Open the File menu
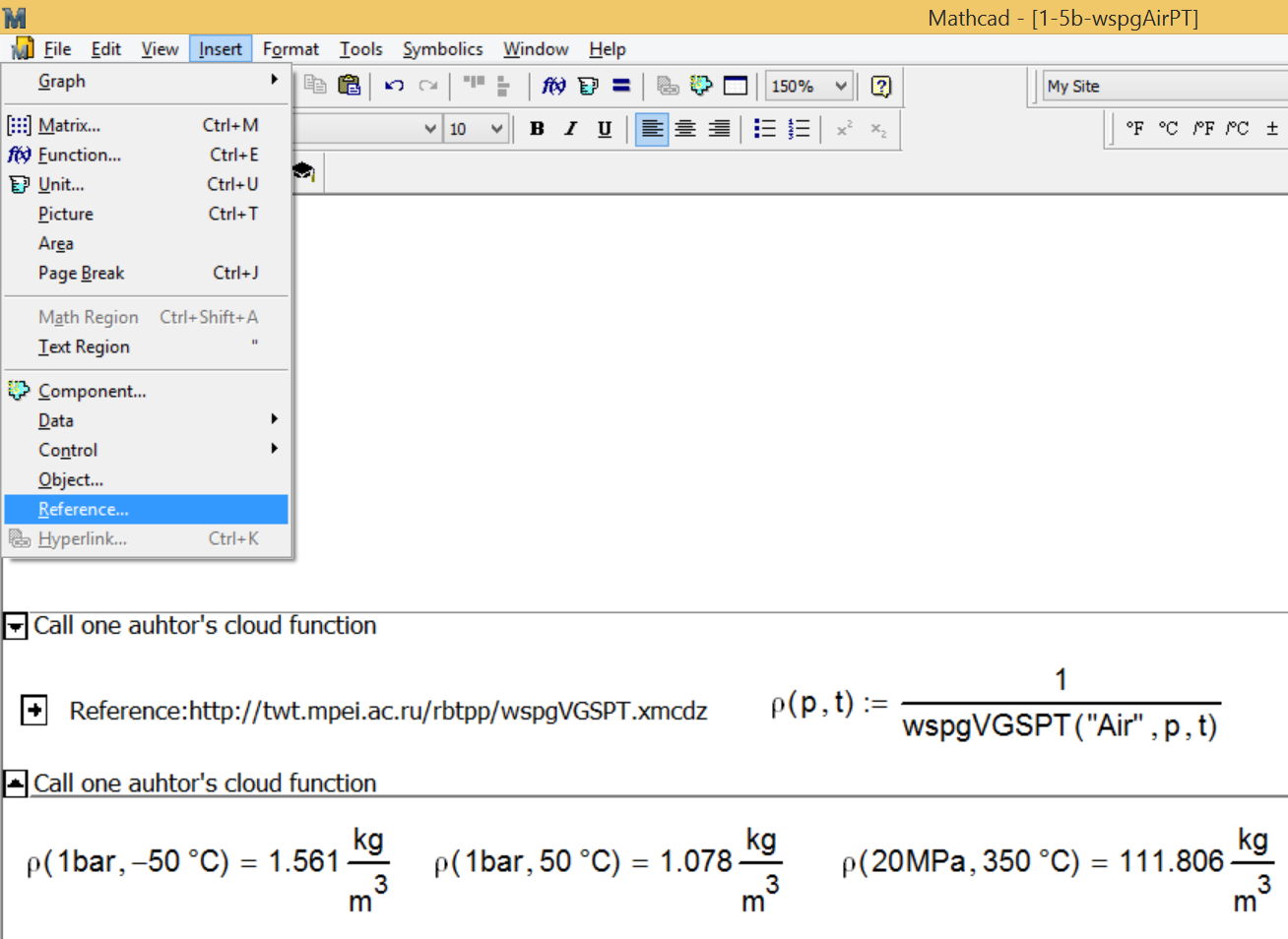Image resolution: width=1288 pixels, height=939 pixels. click(x=57, y=48)
